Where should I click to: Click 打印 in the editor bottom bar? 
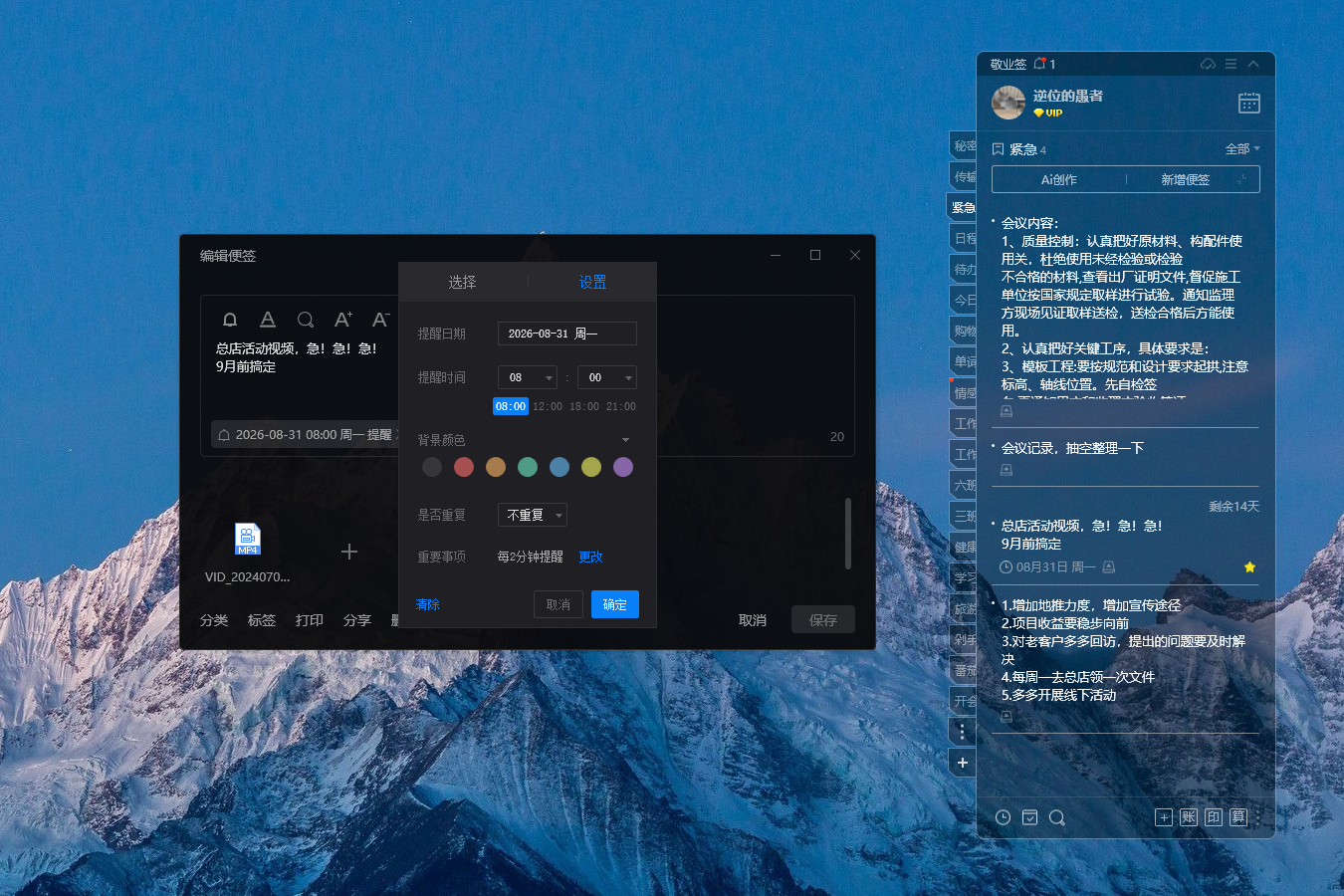pyautogui.click(x=310, y=620)
